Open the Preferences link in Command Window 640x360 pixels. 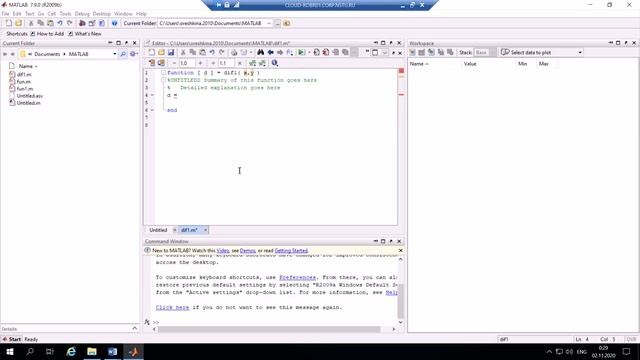tap(297, 277)
